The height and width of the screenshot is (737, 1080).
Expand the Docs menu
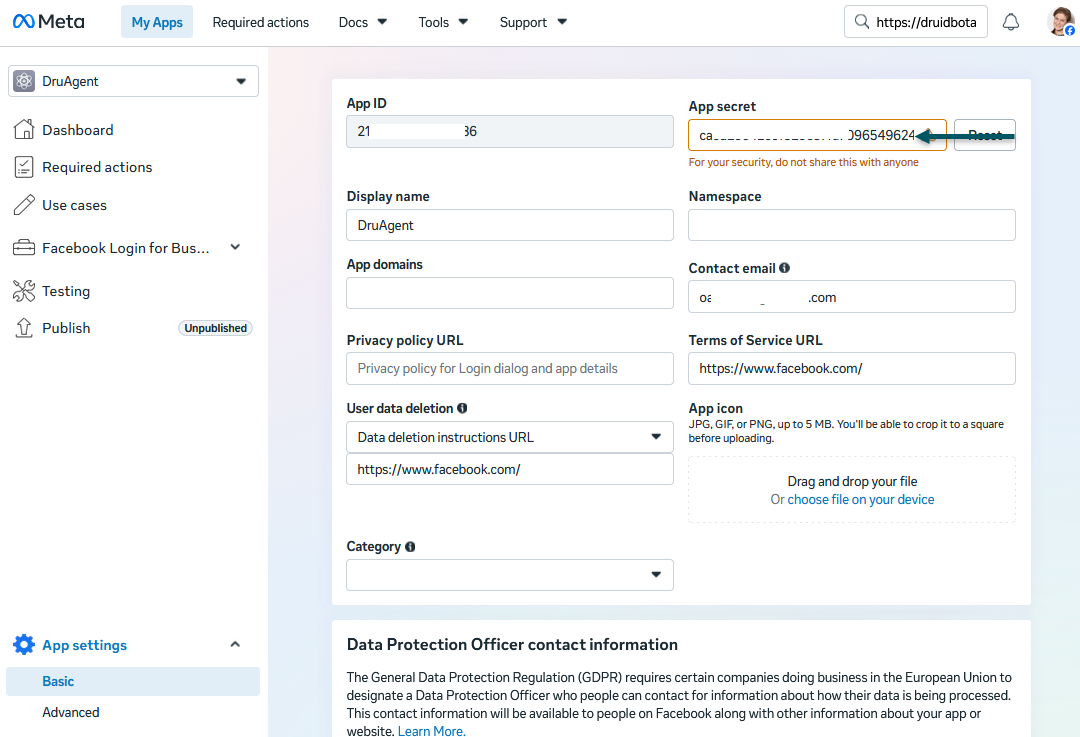pyautogui.click(x=363, y=22)
